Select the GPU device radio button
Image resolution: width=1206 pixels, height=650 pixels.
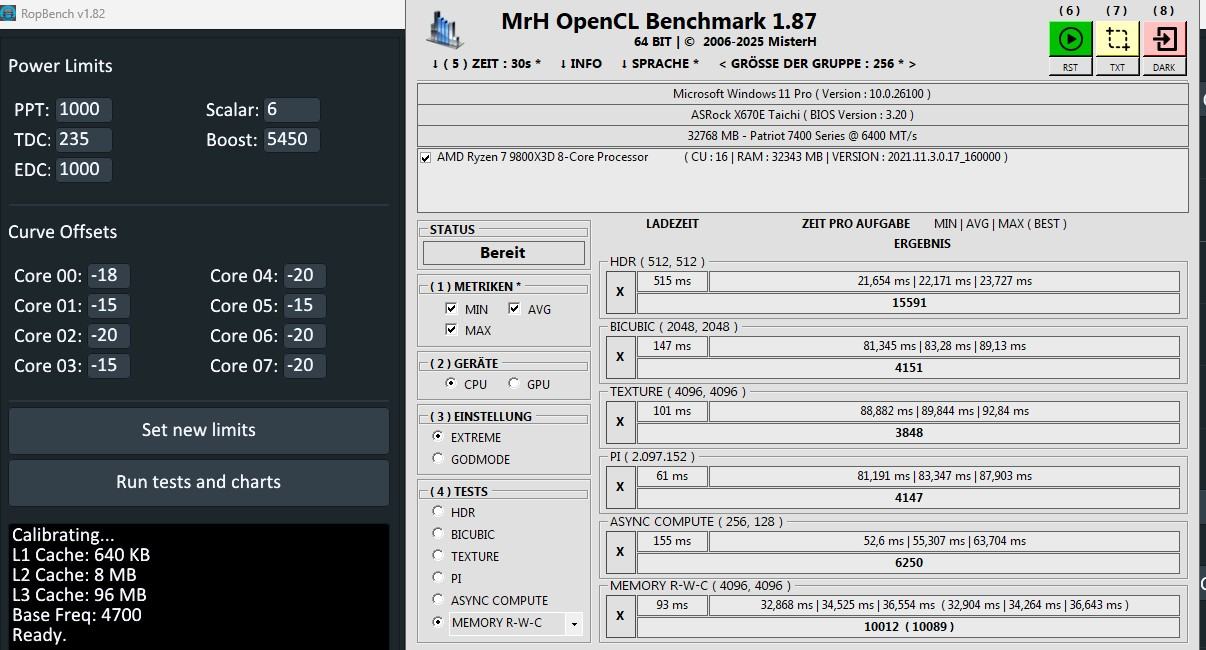[x=514, y=383]
